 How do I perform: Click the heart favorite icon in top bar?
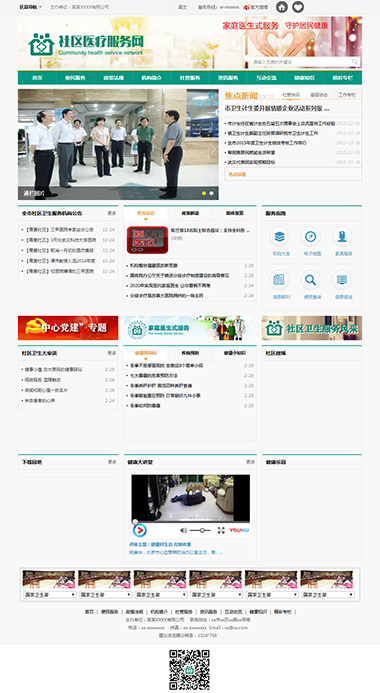click(x=298, y=7)
